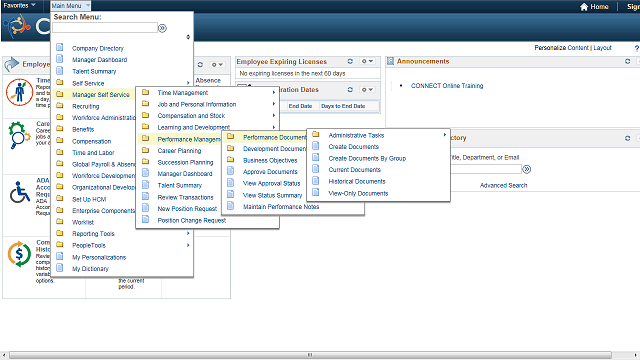Click the Time reporting person icon
This screenshot has height=360, width=640.
click(19, 92)
